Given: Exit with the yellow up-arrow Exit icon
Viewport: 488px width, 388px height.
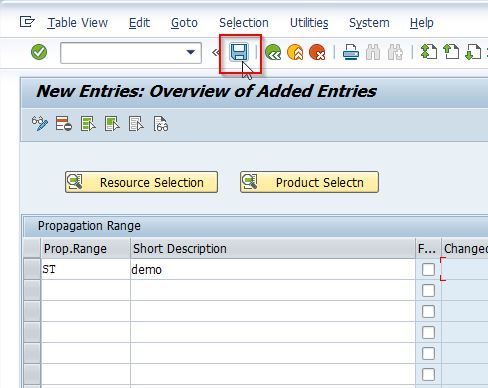Looking at the screenshot, I should [x=295, y=52].
